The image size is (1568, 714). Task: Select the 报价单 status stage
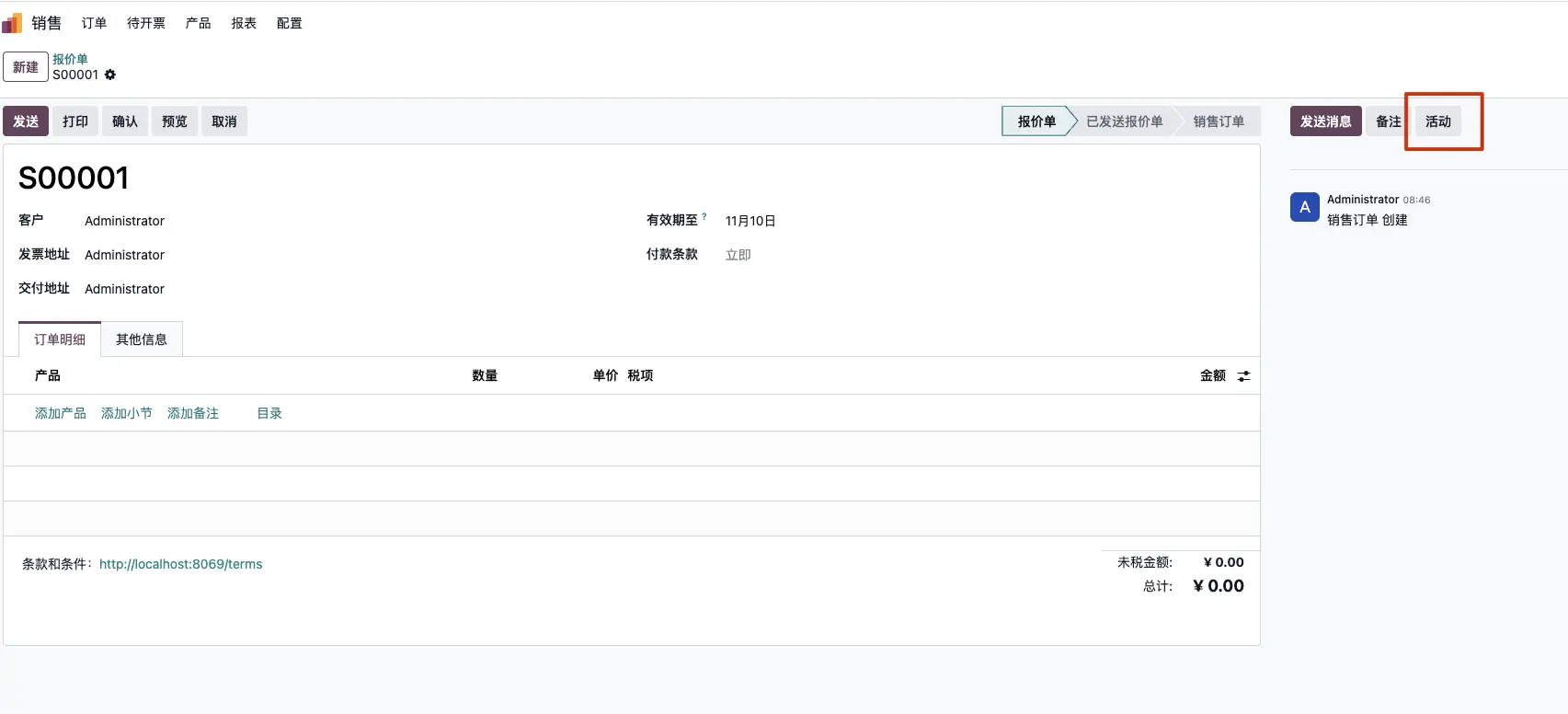tap(1036, 121)
